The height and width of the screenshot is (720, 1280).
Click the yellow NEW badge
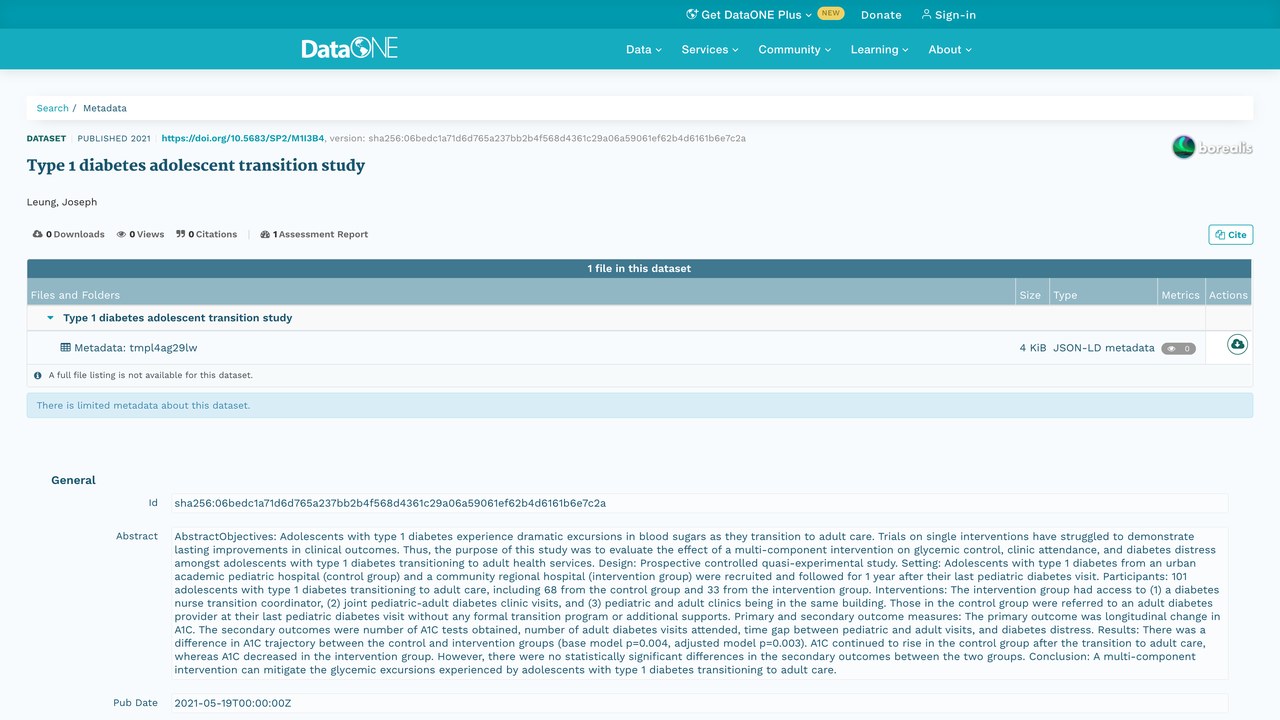coord(831,14)
